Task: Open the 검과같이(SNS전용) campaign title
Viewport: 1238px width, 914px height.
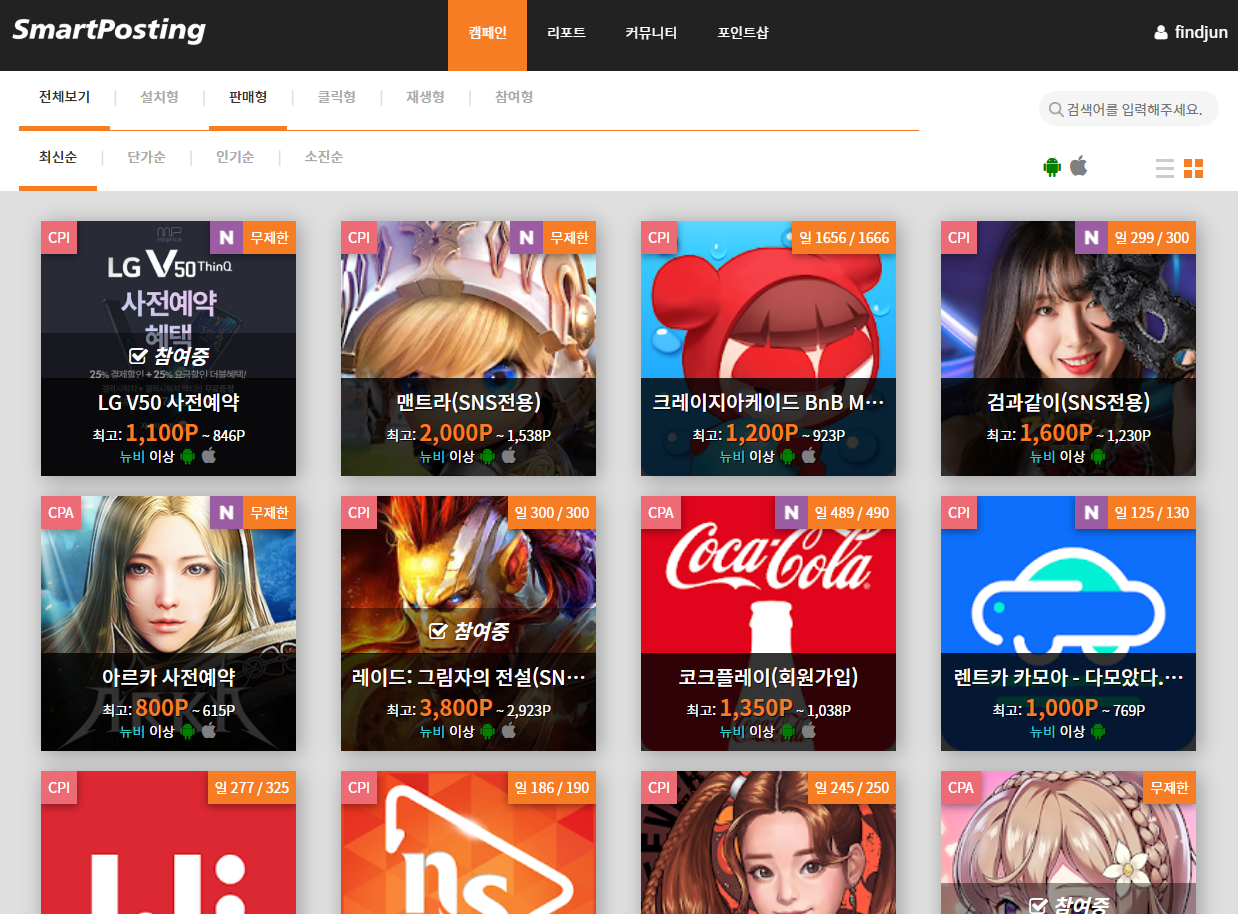Action: (1068, 403)
